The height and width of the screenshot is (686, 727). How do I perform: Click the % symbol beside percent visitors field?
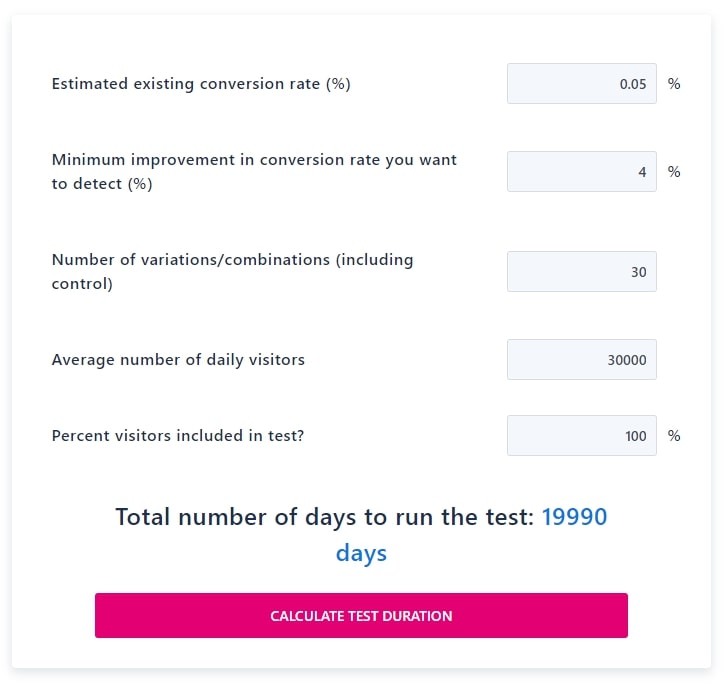[674, 436]
